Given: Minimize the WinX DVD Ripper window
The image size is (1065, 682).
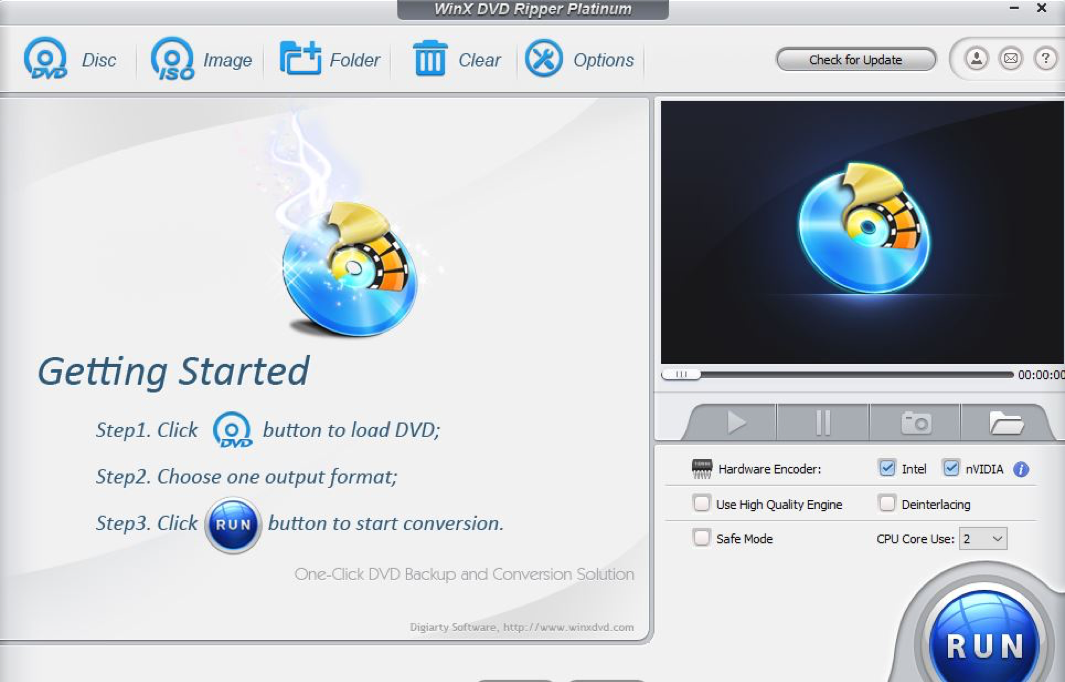Looking at the screenshot, I should tap(1014, 8).
